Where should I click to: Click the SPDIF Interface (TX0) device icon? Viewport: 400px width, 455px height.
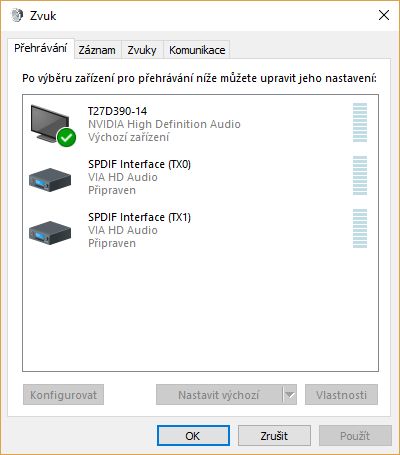tap(50, 179)
